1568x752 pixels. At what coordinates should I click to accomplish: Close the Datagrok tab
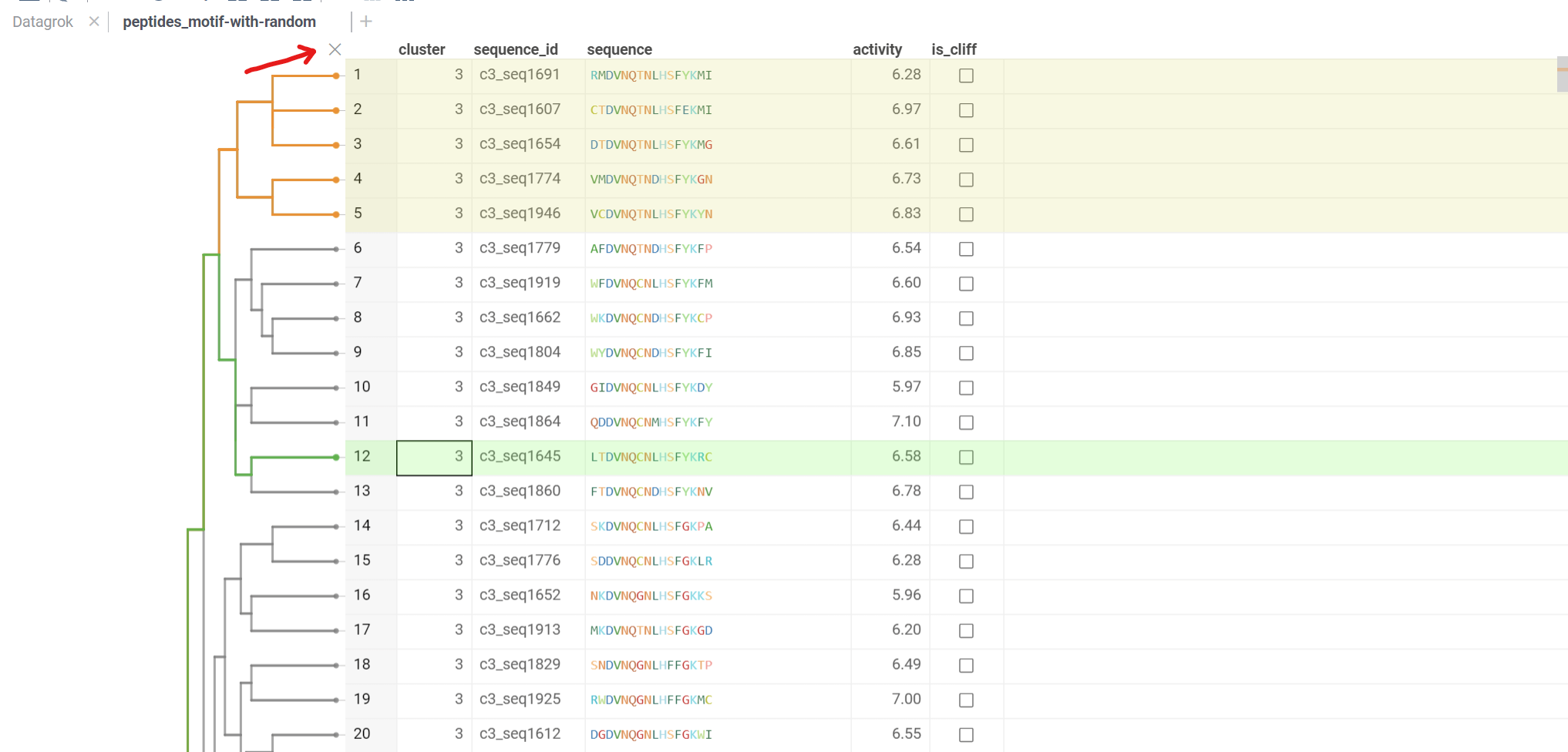click(x=94, y=22)
